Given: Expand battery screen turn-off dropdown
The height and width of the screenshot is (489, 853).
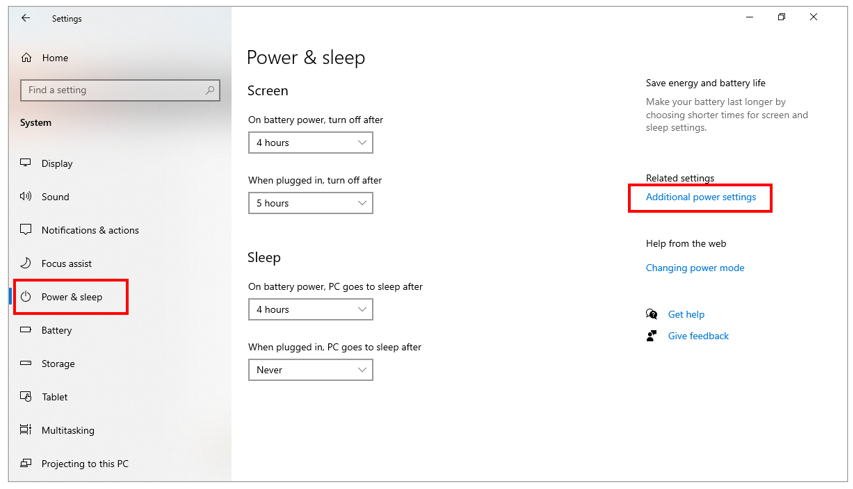Looking at the screenshot, I should coord(311,143).
